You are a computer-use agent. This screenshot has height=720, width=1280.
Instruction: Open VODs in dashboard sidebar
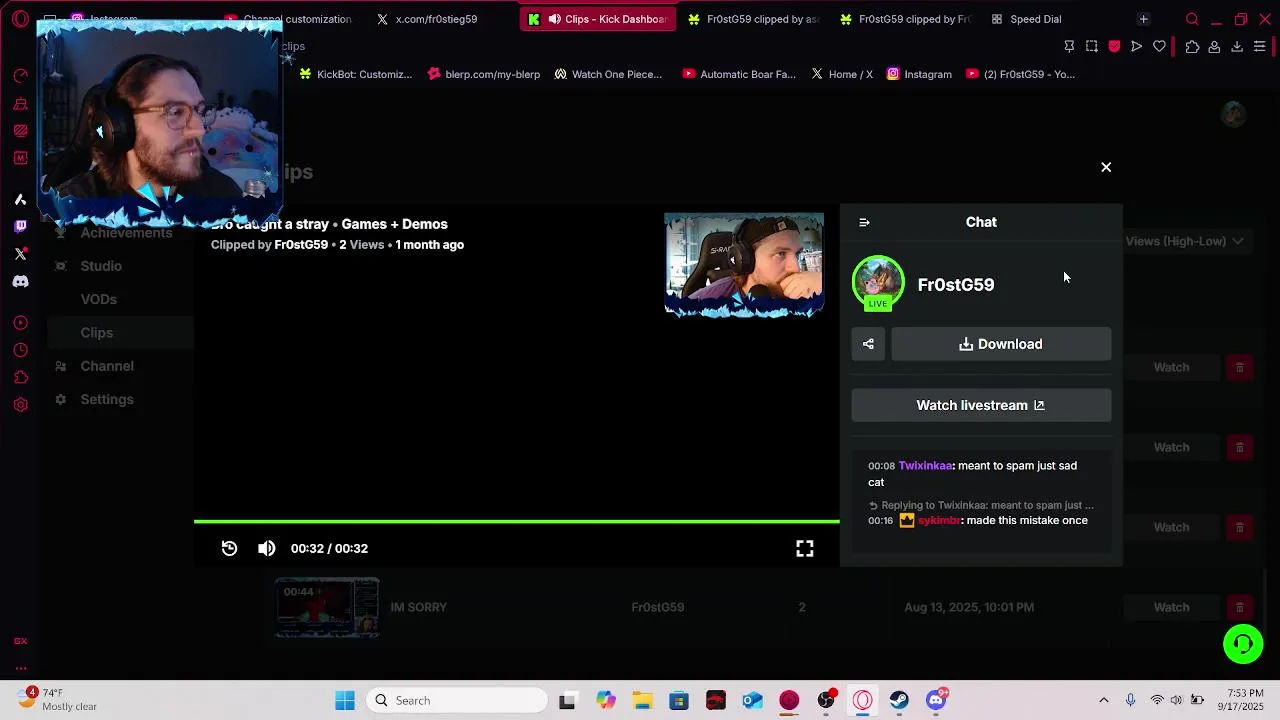click(98, 299)
